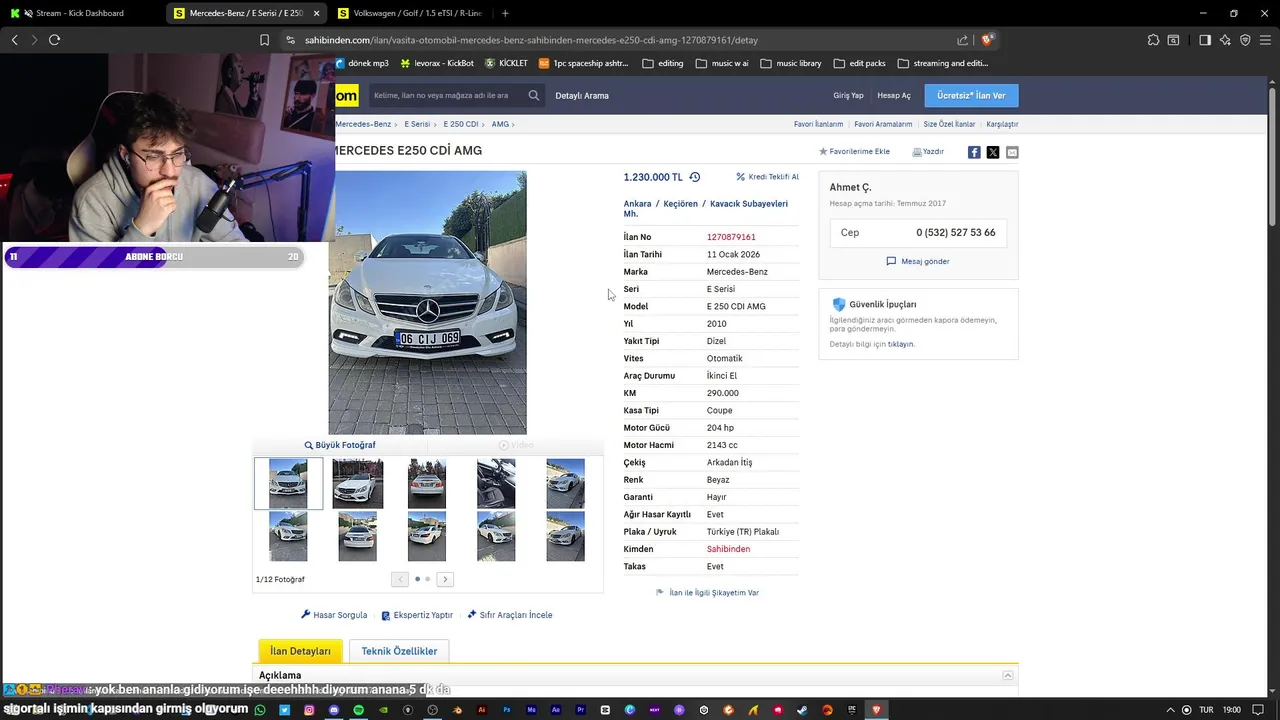Open price history clock icon next to 1.230.000 TL
1280x720 pixels.
tap(695, 177)
